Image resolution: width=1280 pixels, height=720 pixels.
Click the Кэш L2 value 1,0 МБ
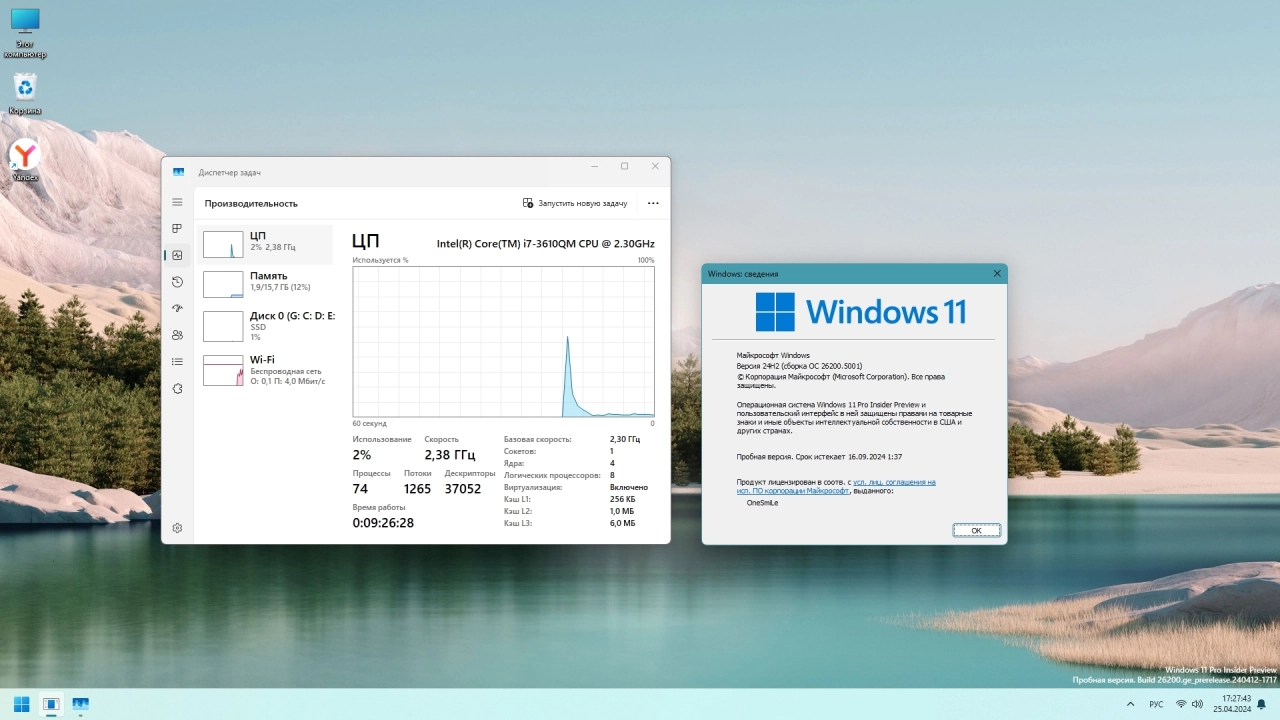point(622,511)
